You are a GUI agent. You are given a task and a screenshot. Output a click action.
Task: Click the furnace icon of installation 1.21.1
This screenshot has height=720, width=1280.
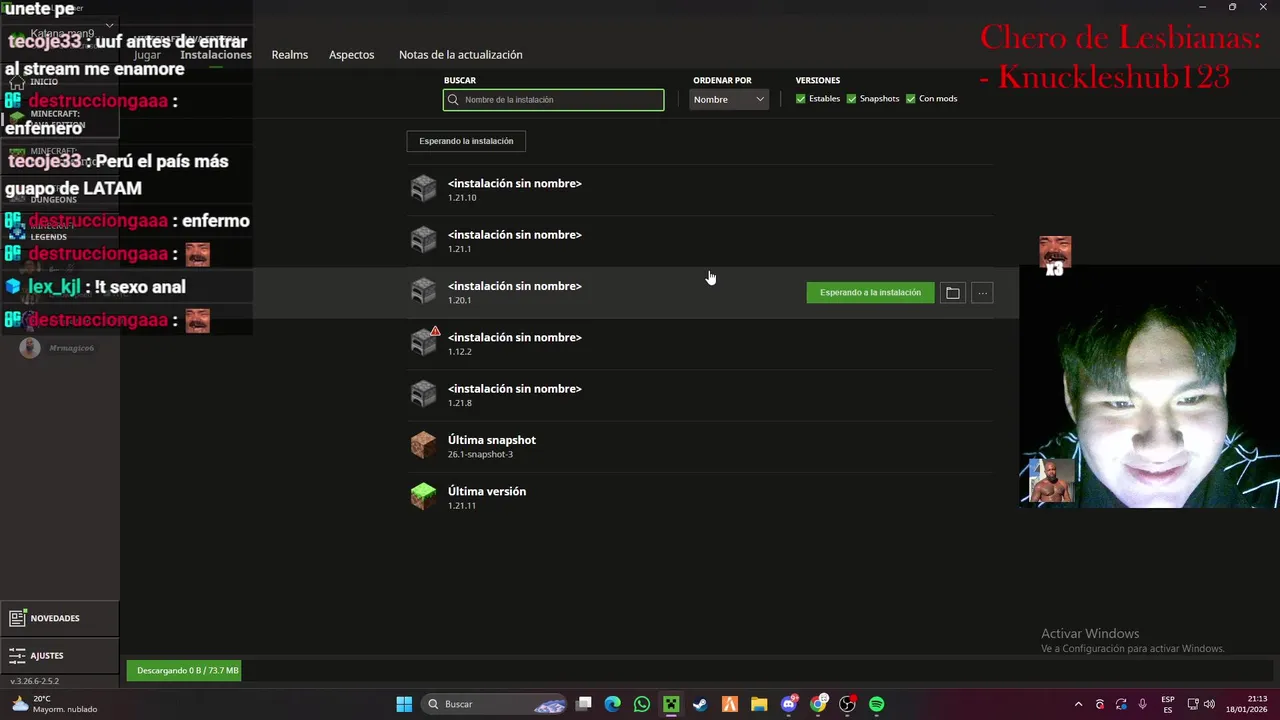tap(424, 240)
